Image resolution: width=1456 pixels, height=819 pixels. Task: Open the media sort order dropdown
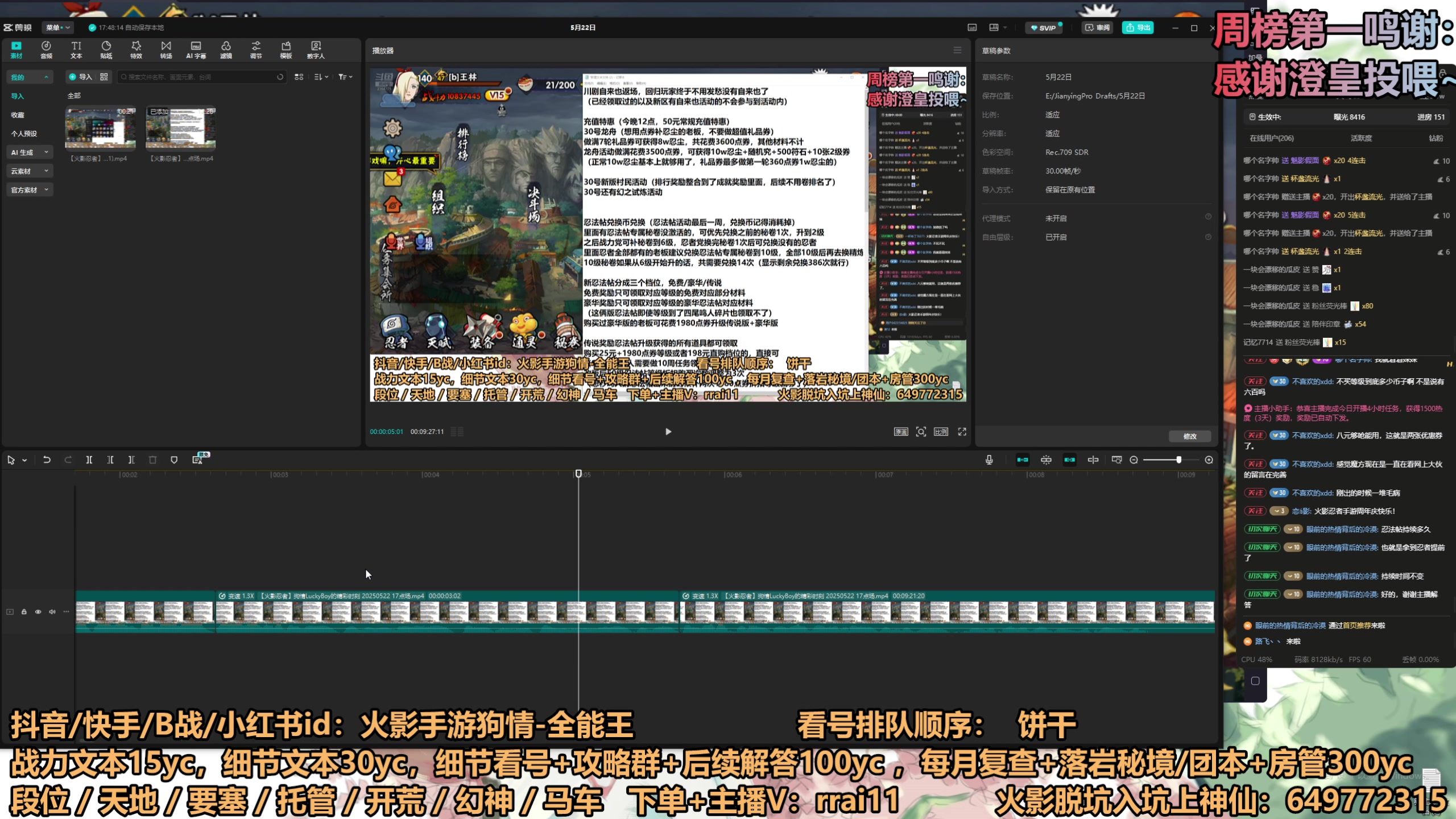click(x=321, y=77)
